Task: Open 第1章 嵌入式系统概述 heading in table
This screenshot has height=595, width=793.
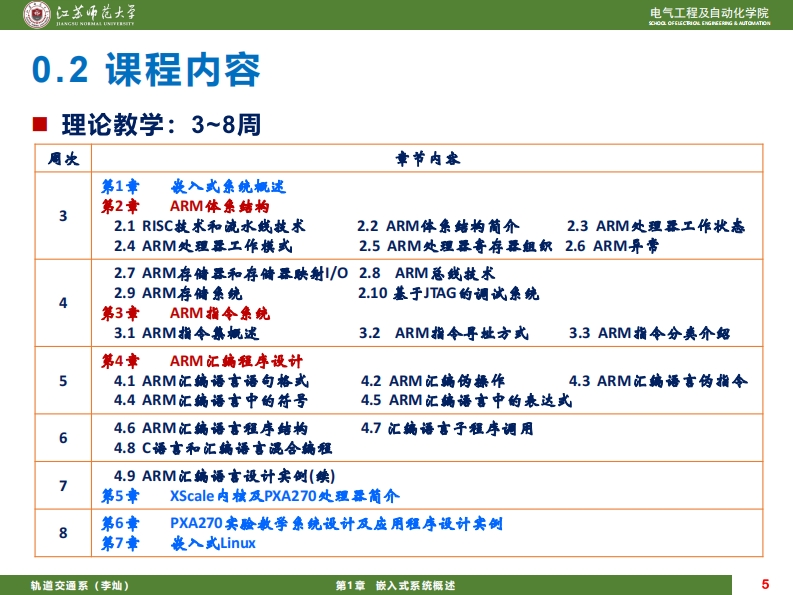Action: (x=193, y=187)
